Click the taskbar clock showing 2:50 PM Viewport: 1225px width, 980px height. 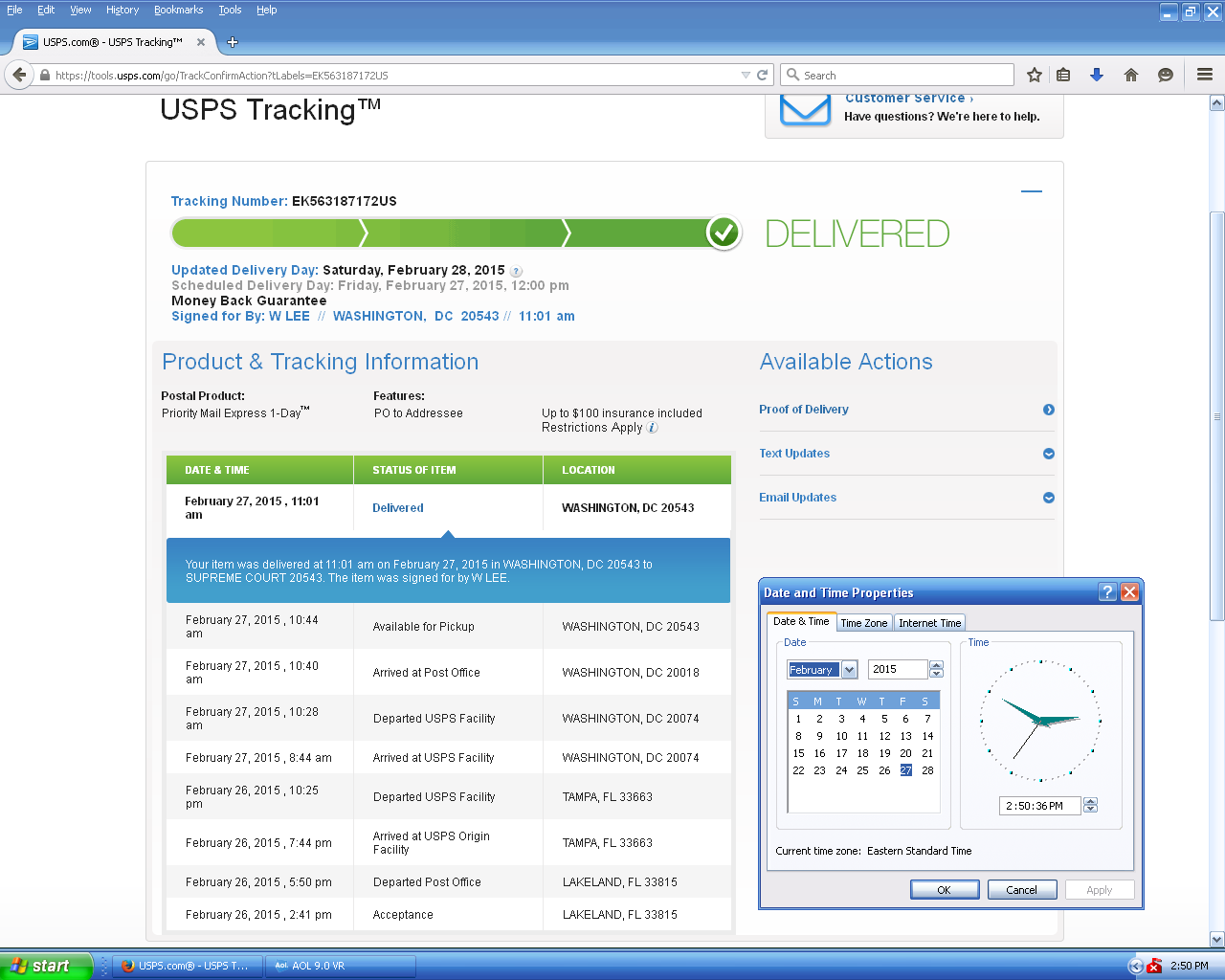[x=1190, y=966]
